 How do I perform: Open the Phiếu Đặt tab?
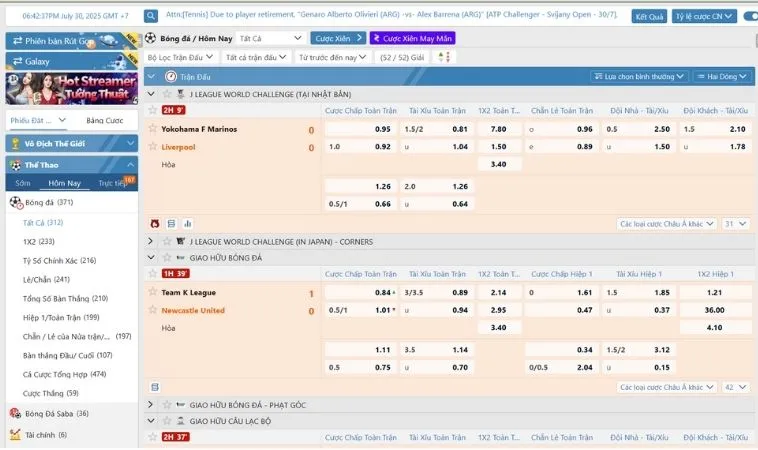point(38,120)
